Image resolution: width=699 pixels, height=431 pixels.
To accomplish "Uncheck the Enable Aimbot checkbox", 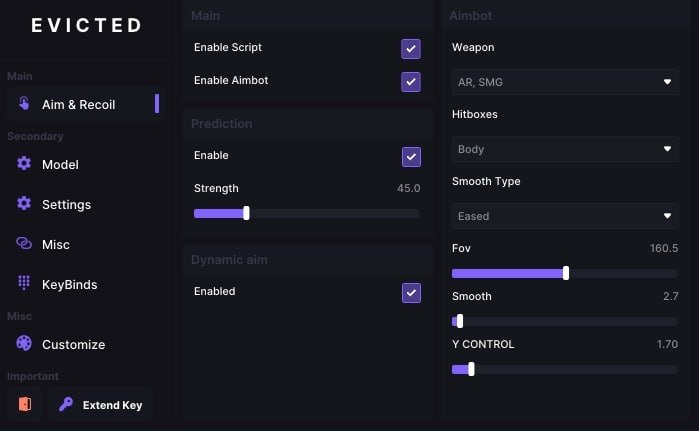I will coord(411,82).
